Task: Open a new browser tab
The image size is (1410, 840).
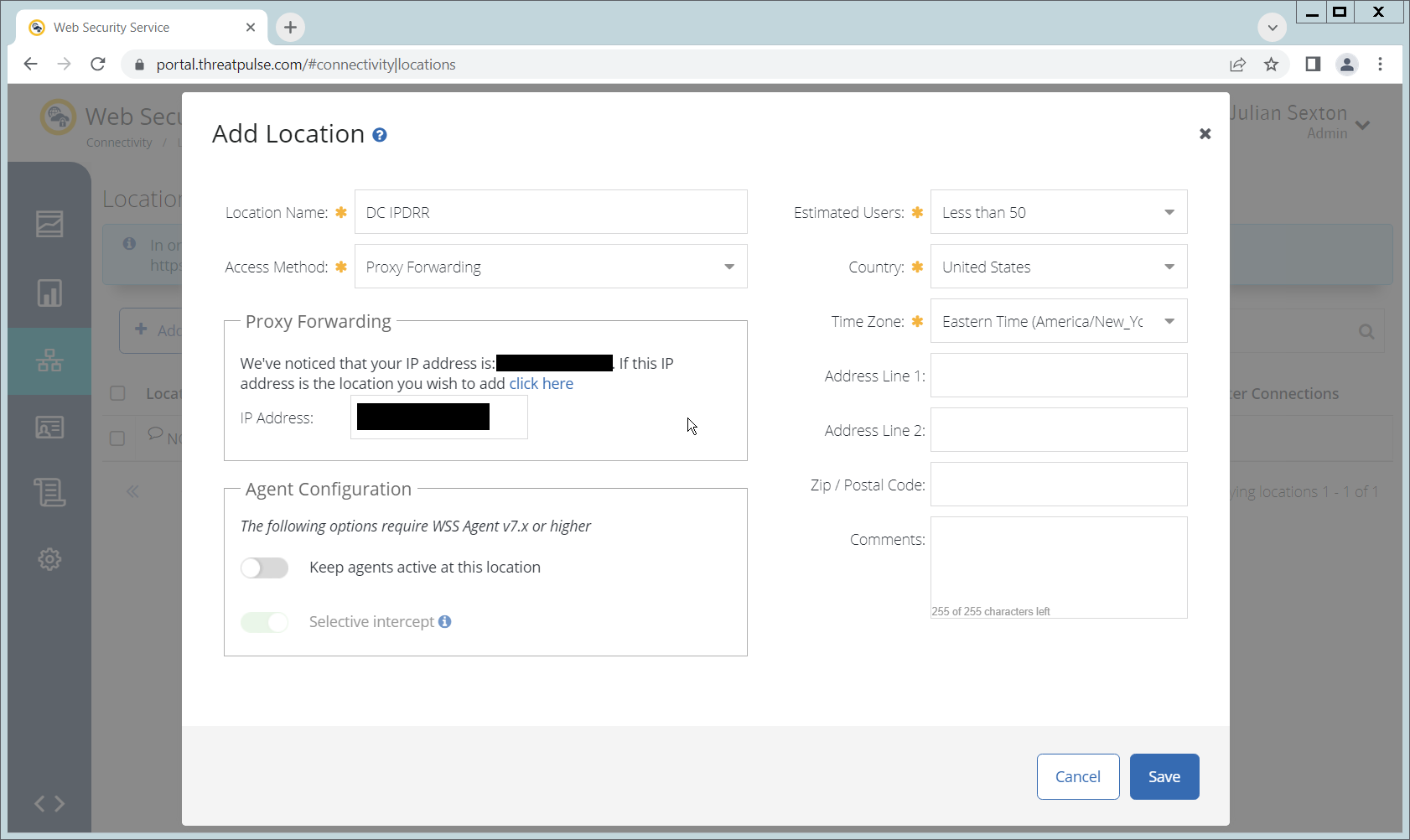Action: point(290,28)
